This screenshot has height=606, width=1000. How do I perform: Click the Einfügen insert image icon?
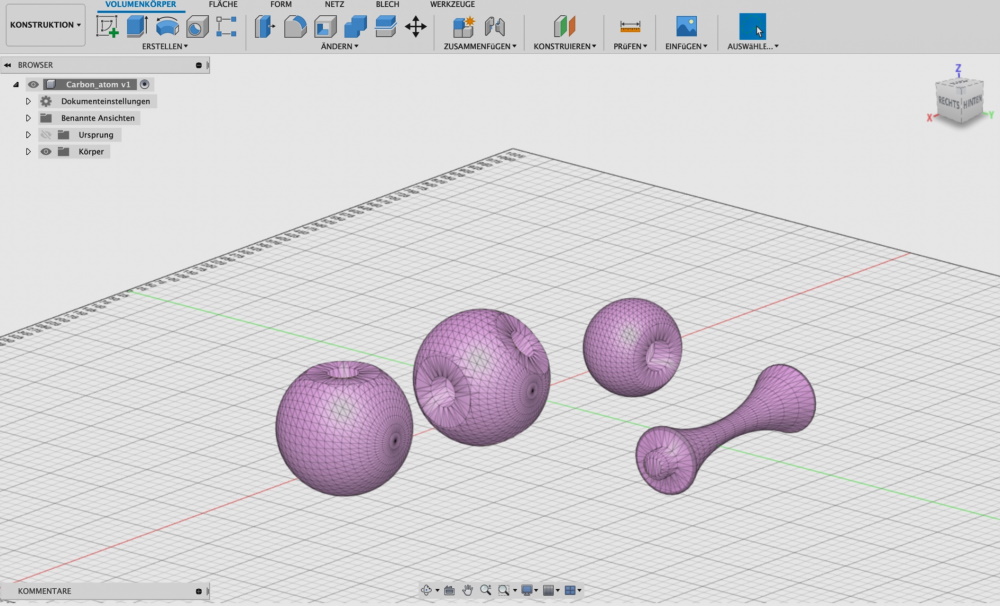686,27
